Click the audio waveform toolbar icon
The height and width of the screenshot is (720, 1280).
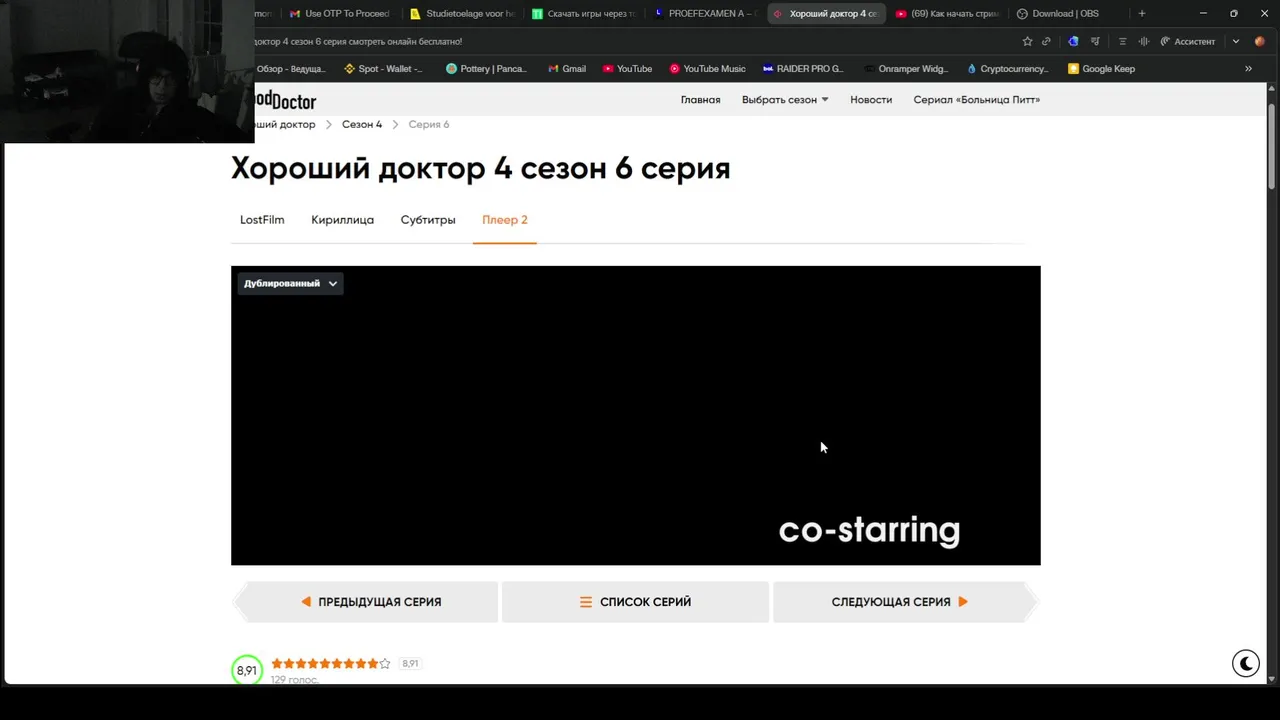1144,41
